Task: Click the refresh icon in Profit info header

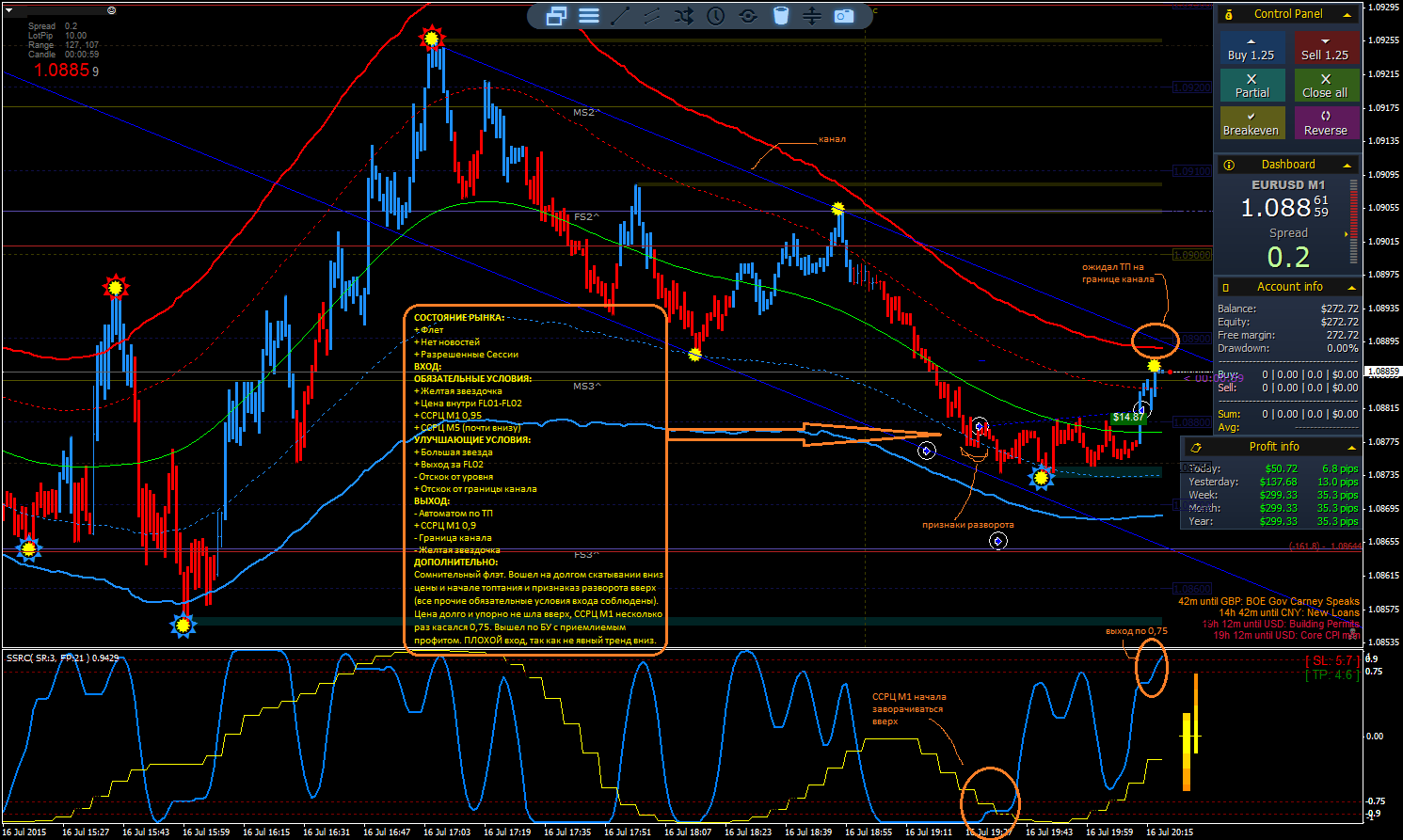Action: click(1196, 447)
